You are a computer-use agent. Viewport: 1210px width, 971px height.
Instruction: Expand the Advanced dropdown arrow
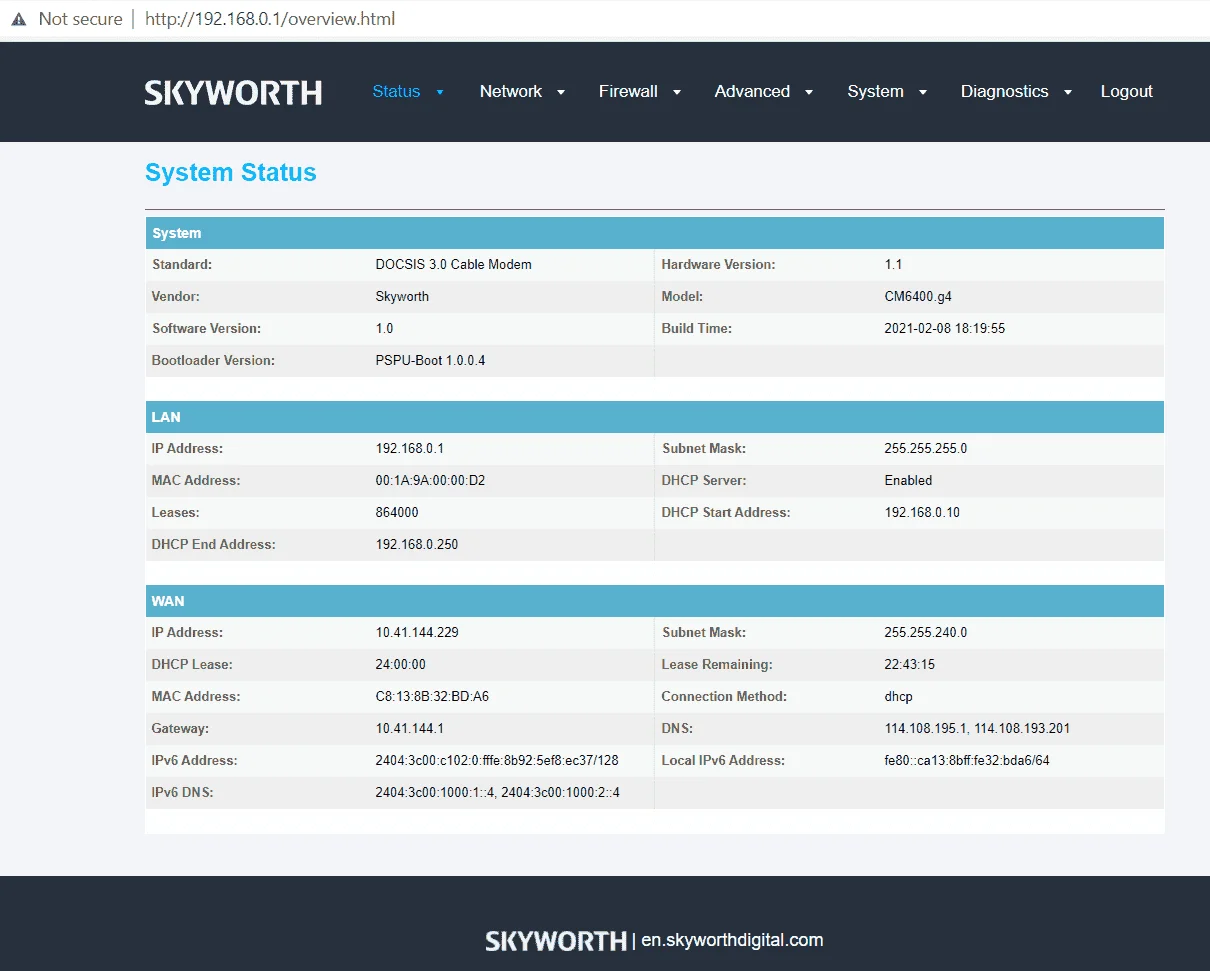[809, 92]
